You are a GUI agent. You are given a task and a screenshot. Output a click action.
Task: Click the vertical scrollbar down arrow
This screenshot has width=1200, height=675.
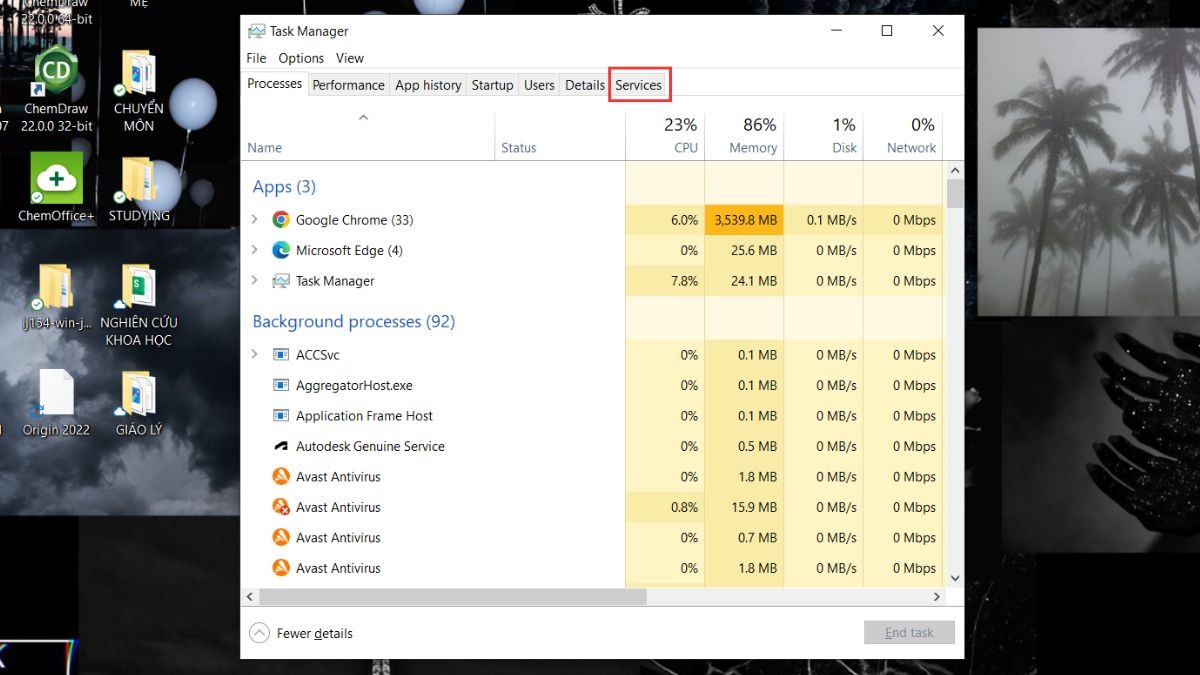[x=955, y=577]
